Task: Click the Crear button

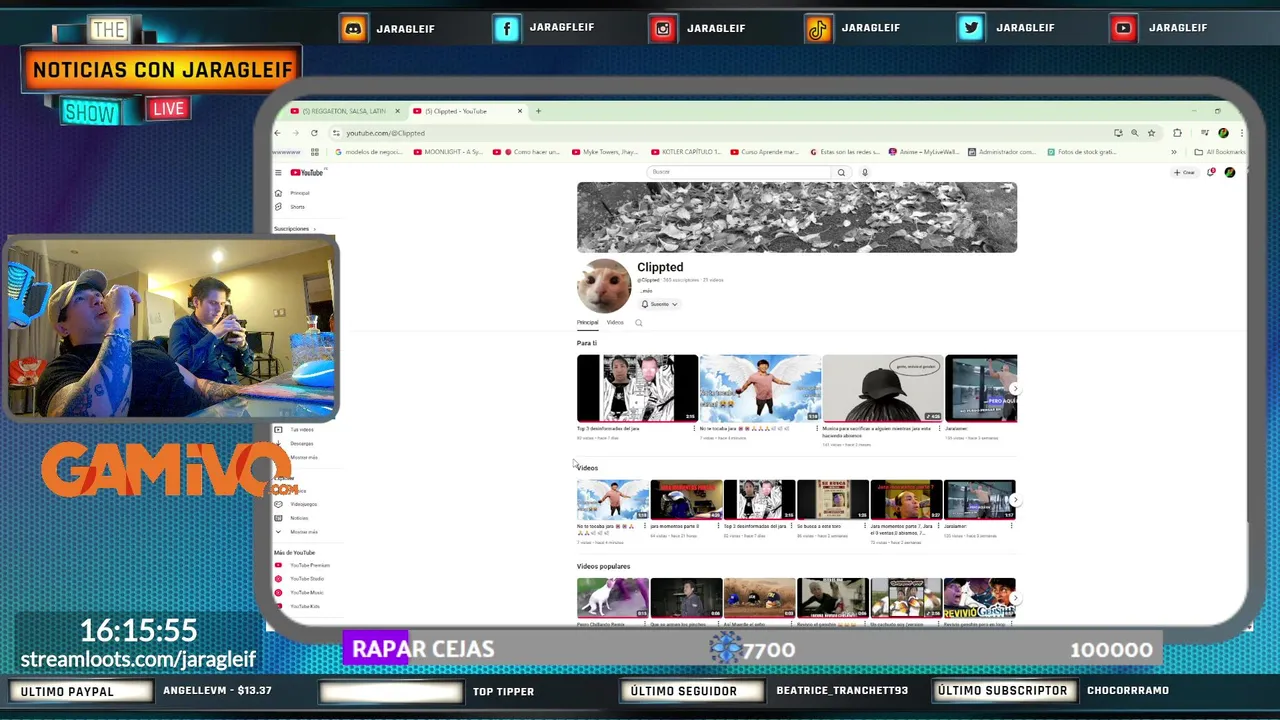Action: point(1184,172)
